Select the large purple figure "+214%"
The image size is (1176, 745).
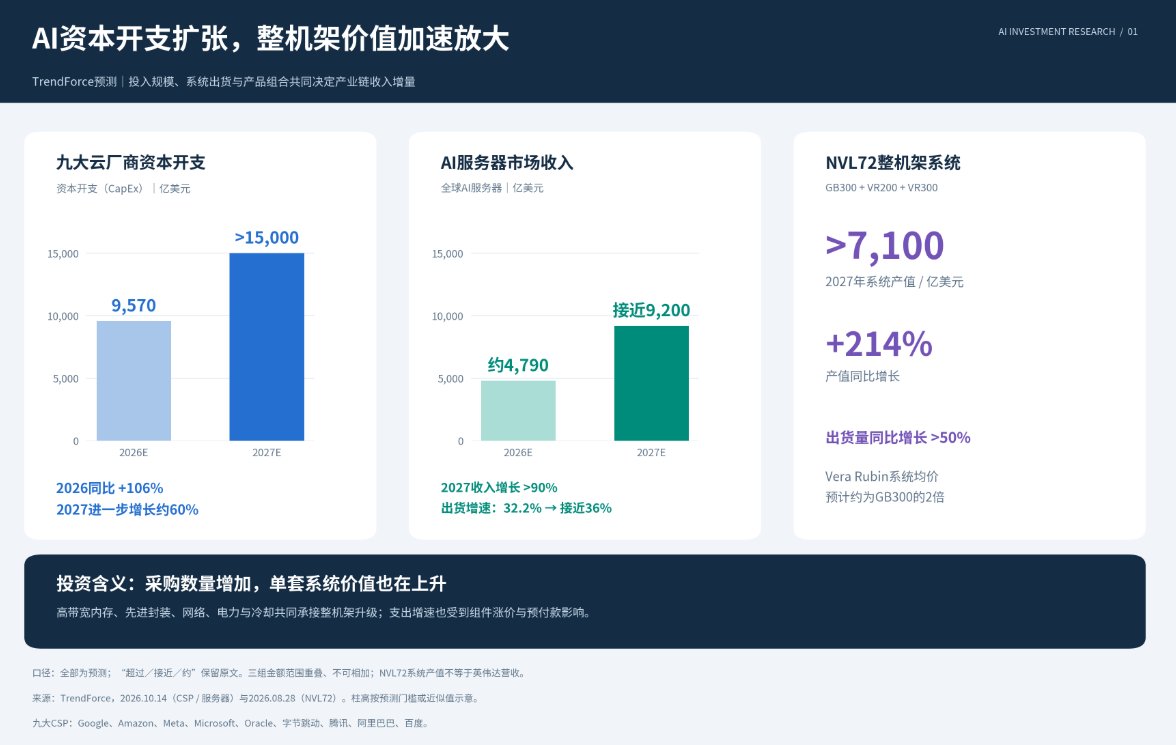click(879, 344)
